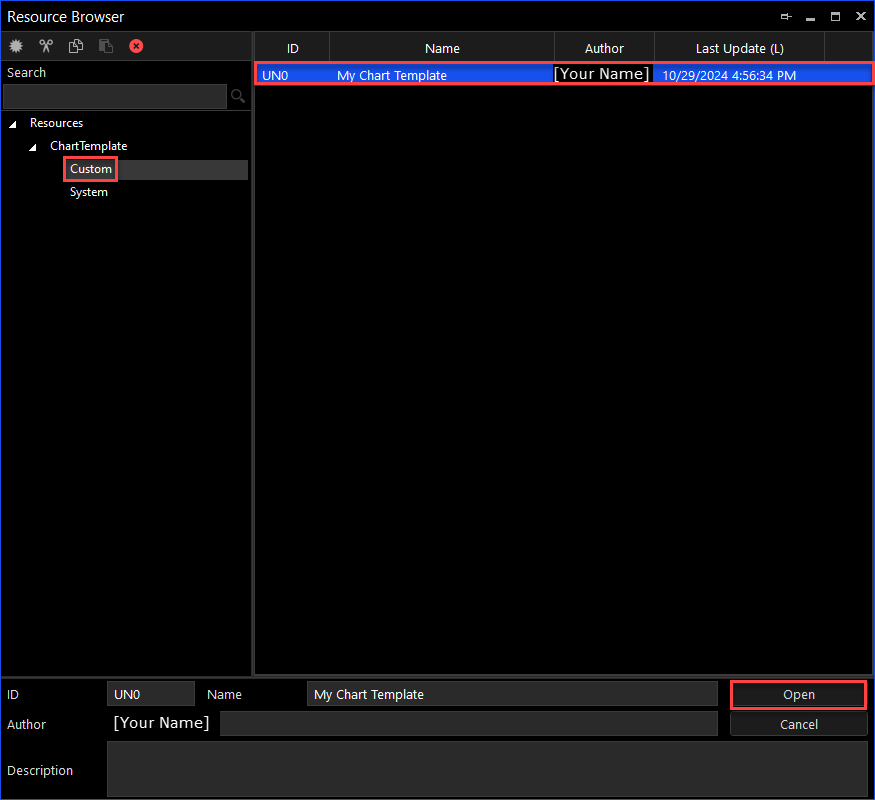Click the ID field containing UN0

(x=151, y=694)
